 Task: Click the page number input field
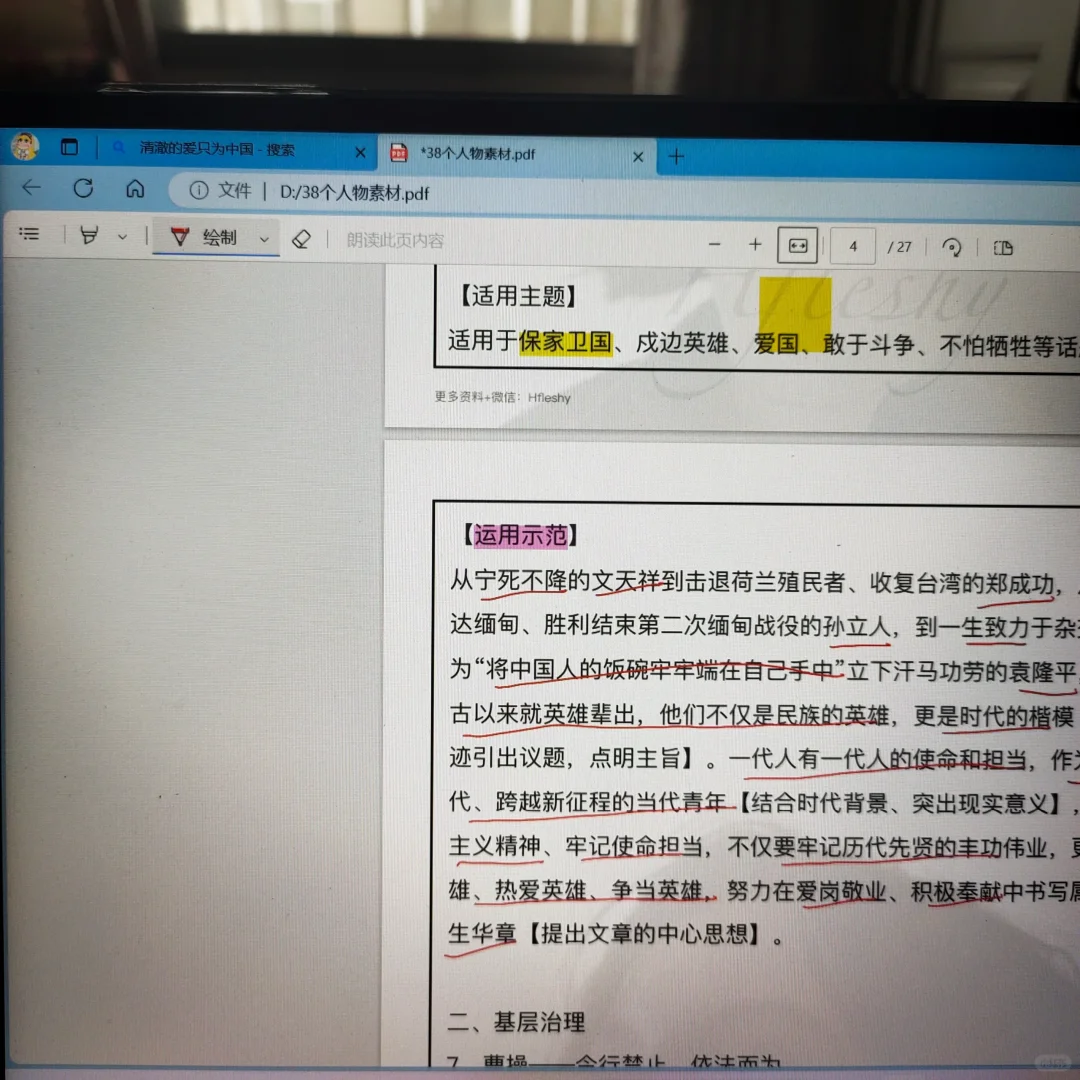tap(853, 245)
